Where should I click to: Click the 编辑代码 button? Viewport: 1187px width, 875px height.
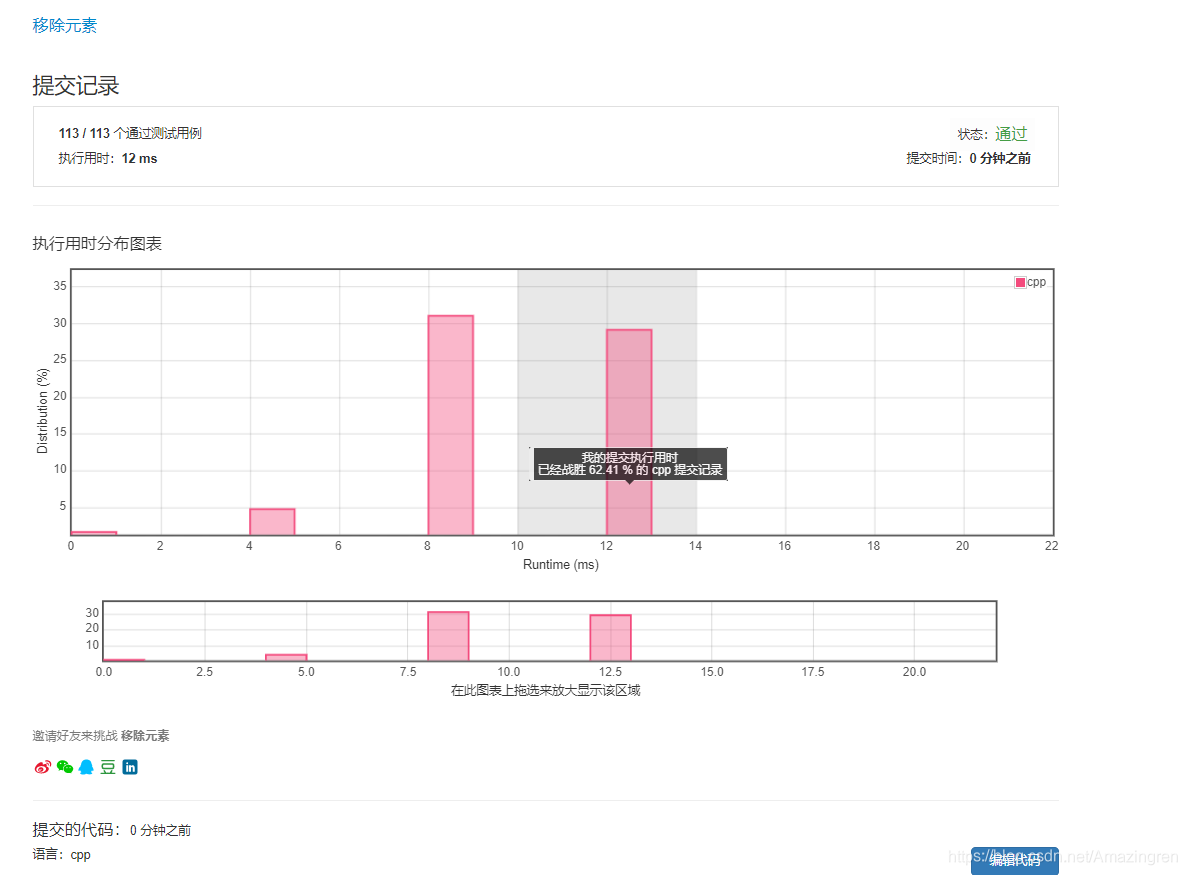pos(1014,860)
